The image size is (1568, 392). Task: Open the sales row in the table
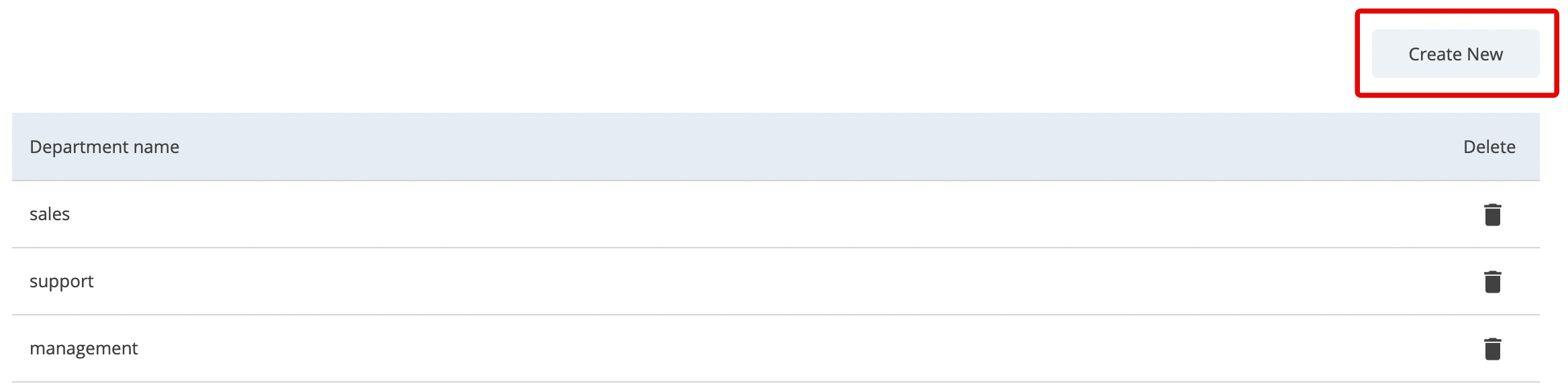50,214
